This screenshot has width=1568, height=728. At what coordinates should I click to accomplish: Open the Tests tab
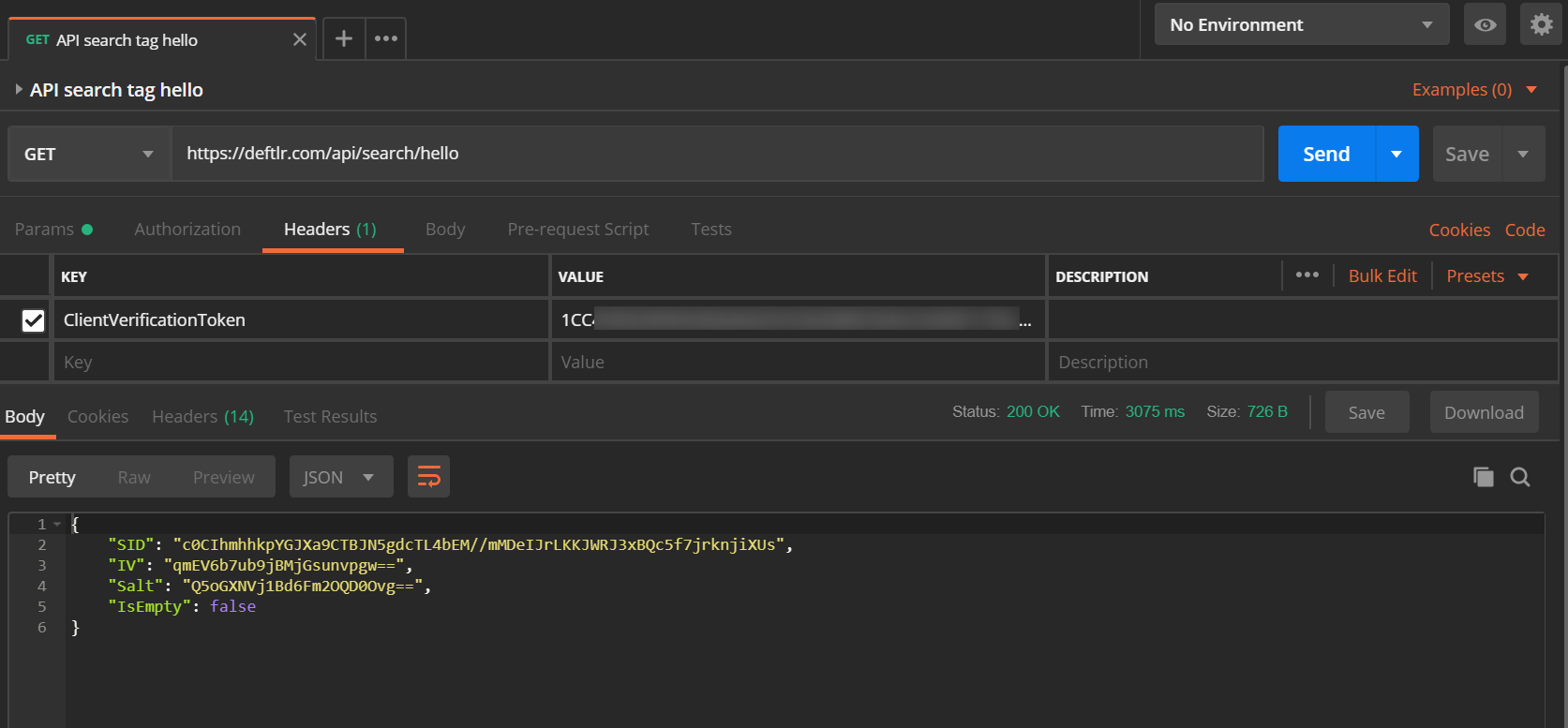[x=711, y=230]
